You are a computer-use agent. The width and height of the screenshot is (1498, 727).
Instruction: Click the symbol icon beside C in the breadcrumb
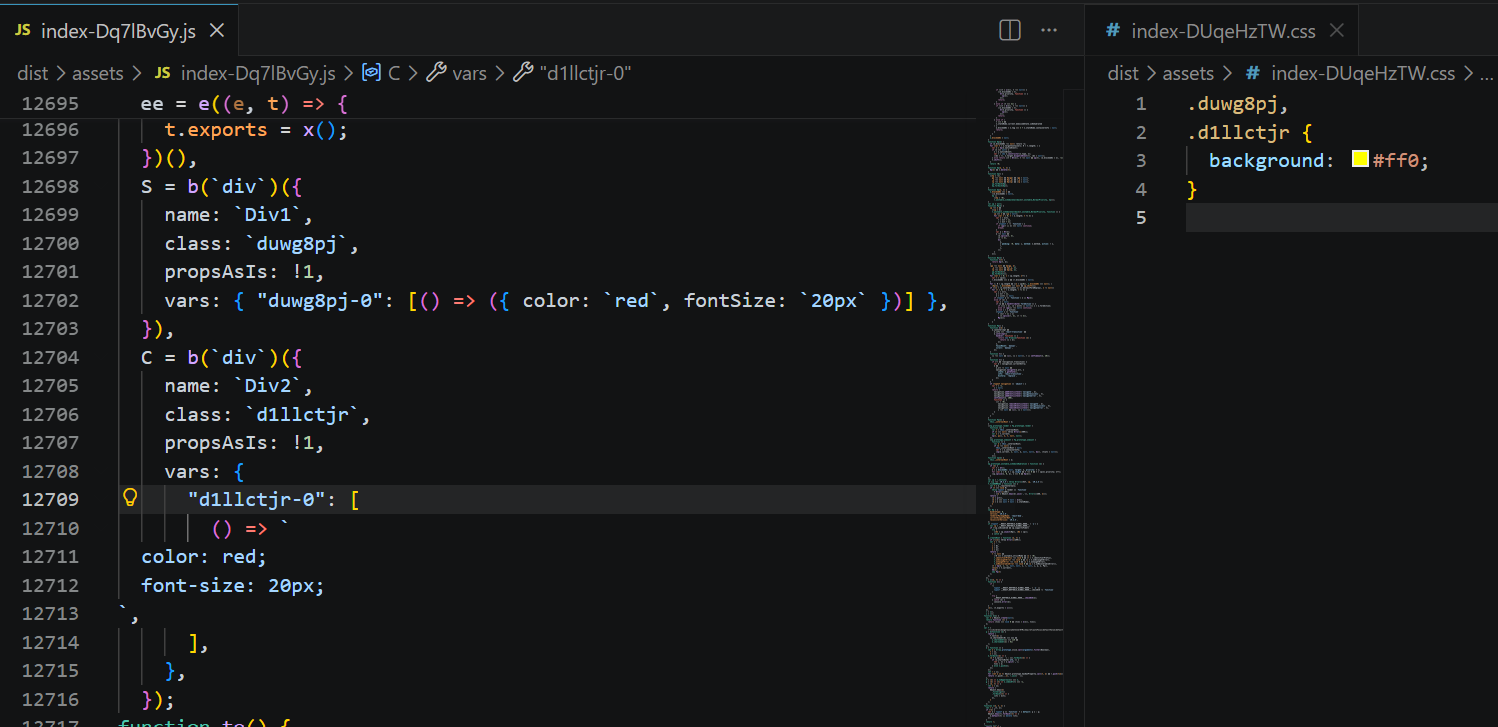point(372,73)
